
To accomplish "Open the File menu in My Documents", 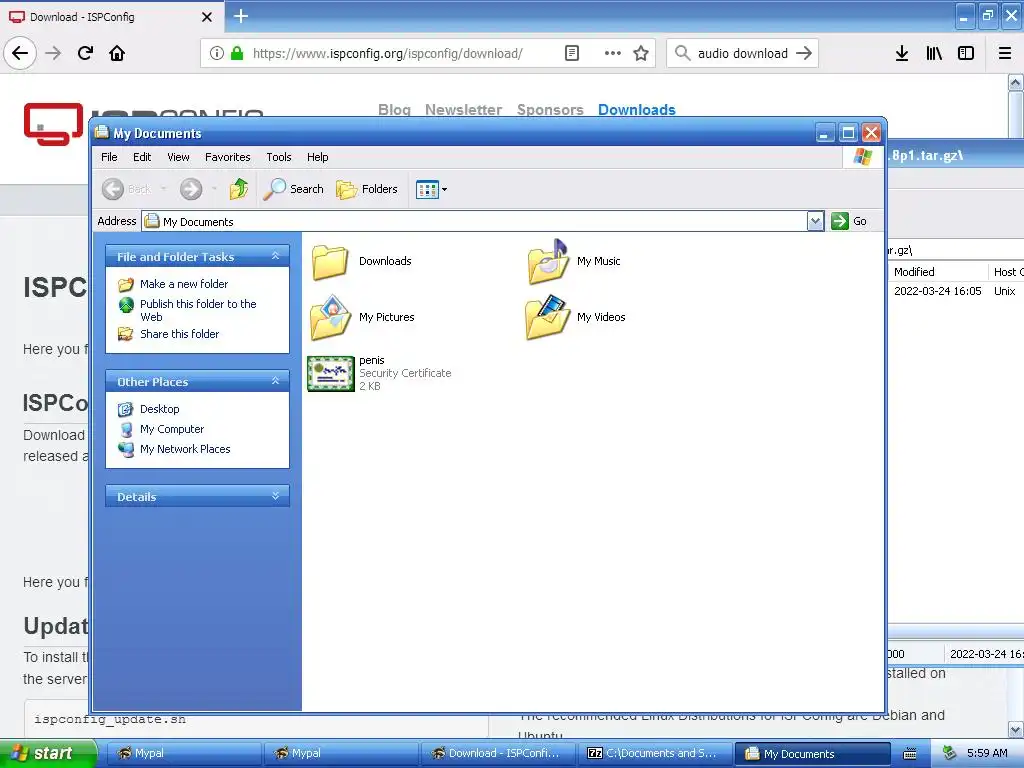I will (109, 157).
